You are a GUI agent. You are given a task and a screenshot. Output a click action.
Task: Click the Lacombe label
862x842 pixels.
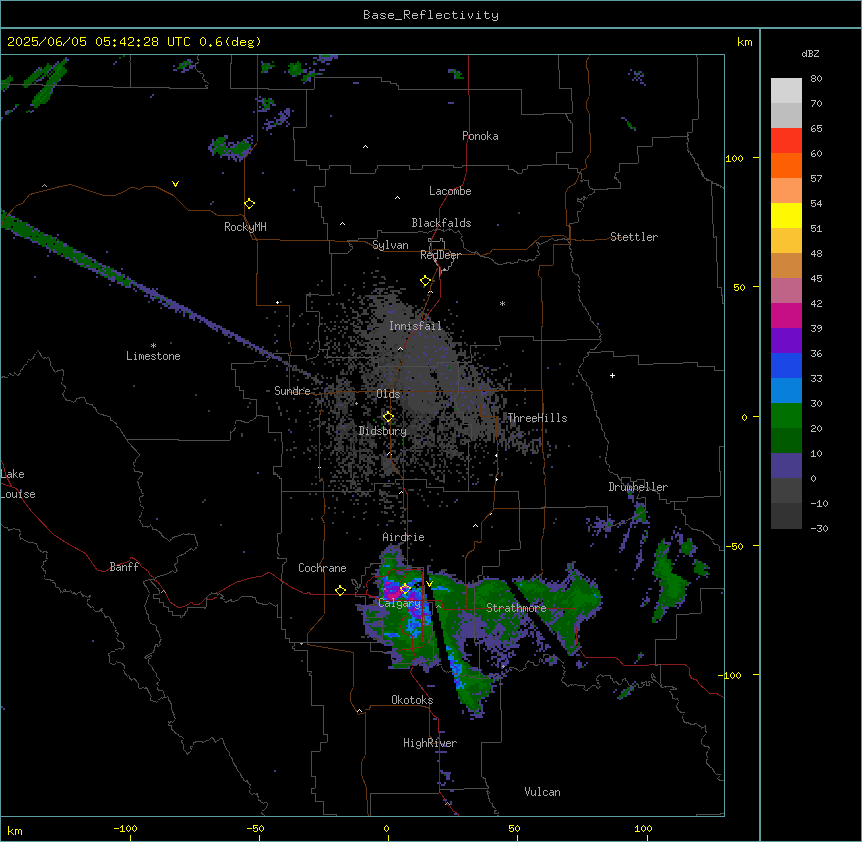pyautogui.click(x=450, y=191)
